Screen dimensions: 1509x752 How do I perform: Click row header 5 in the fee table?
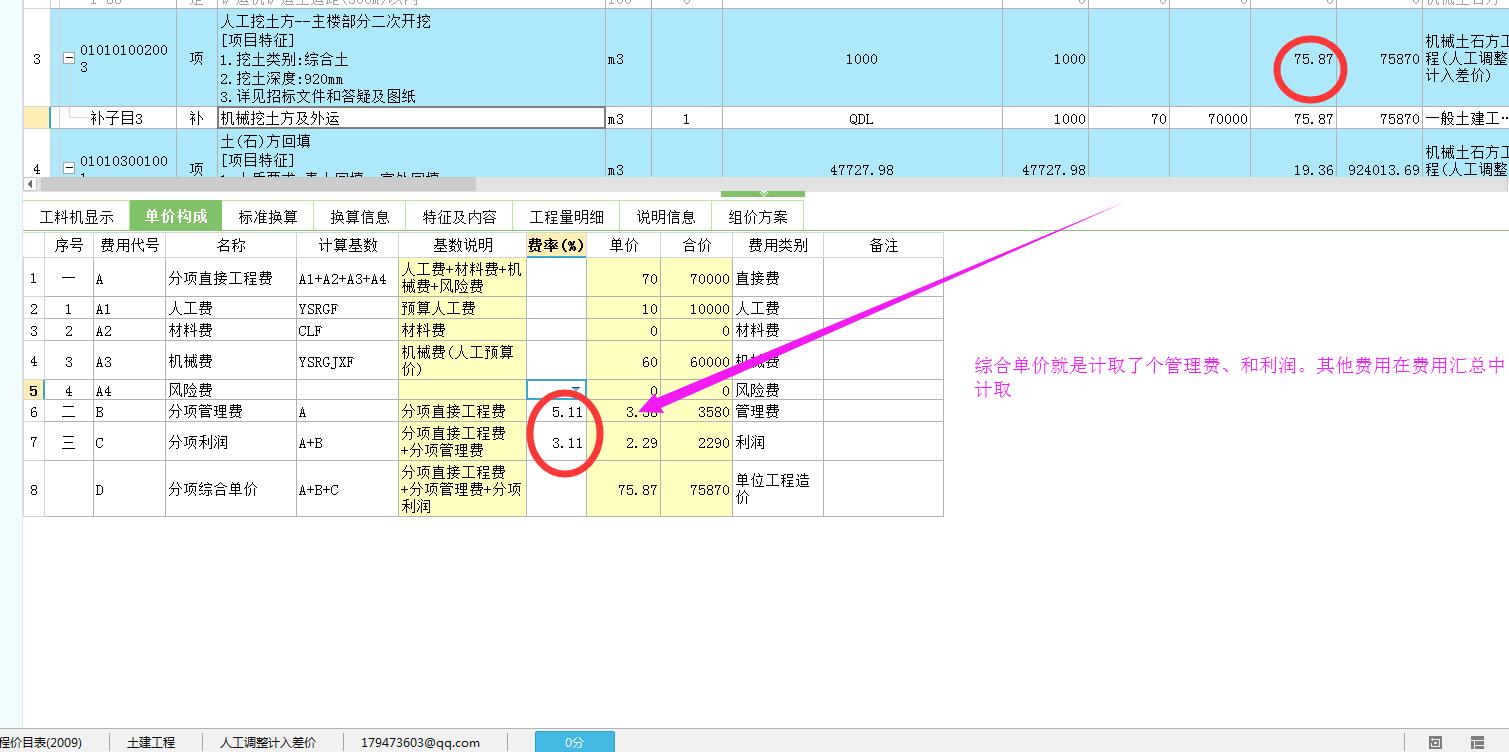tap(33, 390)
